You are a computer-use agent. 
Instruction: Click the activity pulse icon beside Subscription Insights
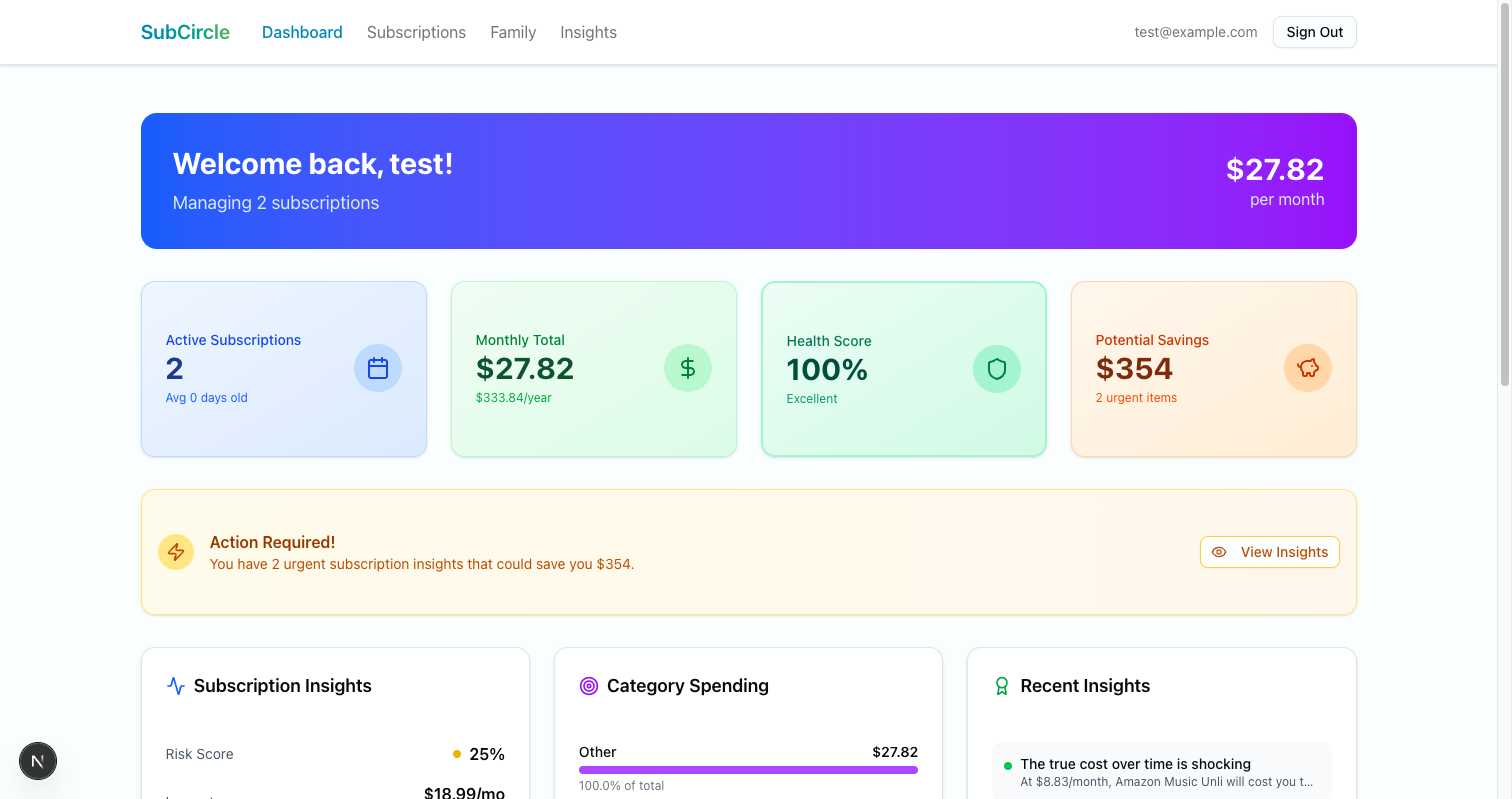(176, 686)
